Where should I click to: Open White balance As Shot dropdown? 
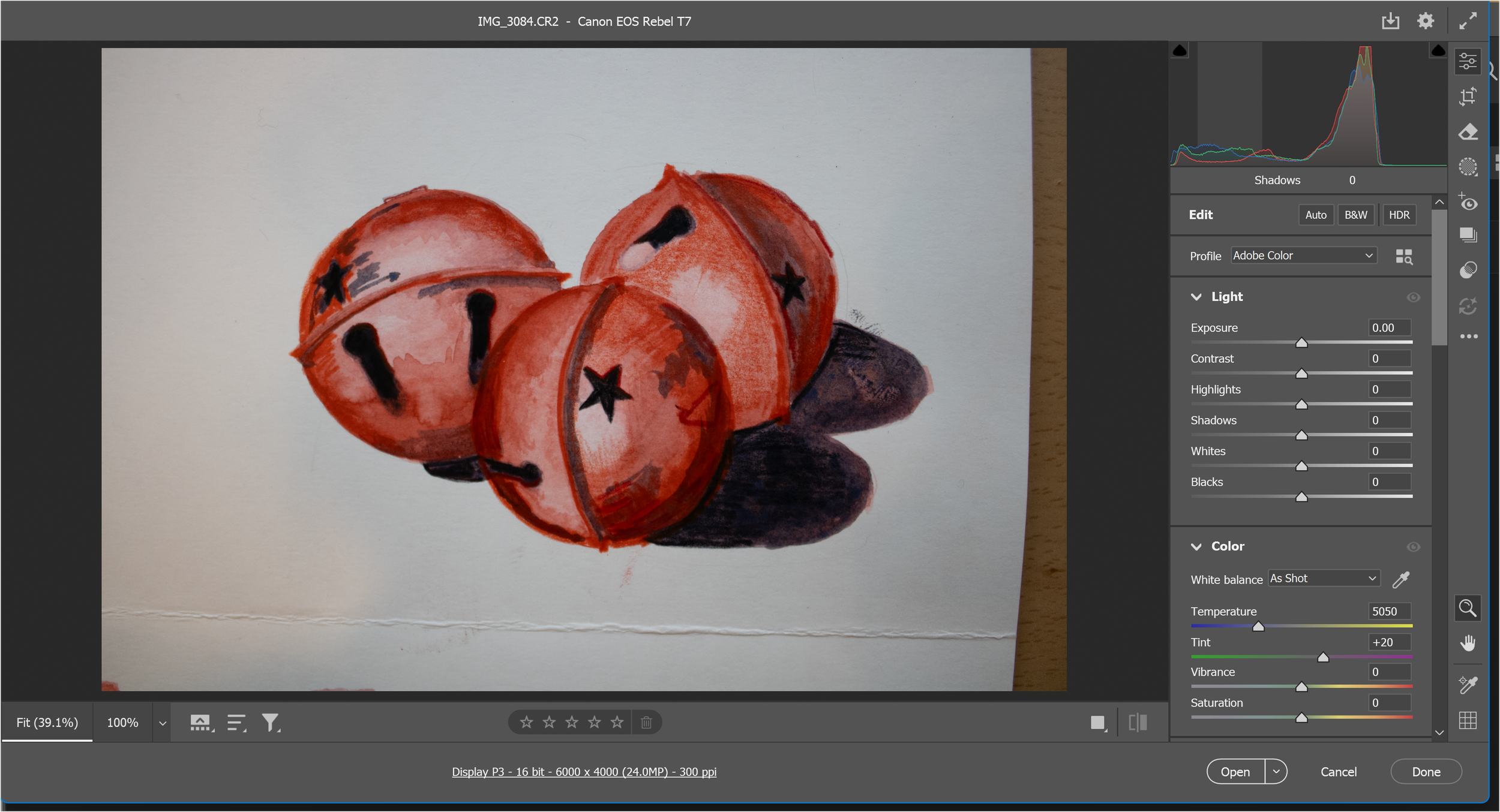(1324, 578)
